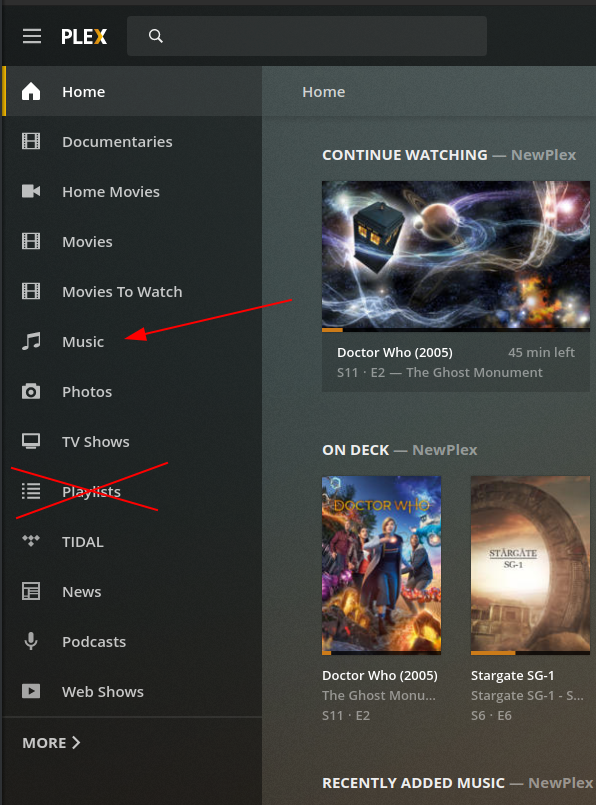This screenshot has height=805, width=596.
Task: Click the search magnifier icon
Action: 156,36
